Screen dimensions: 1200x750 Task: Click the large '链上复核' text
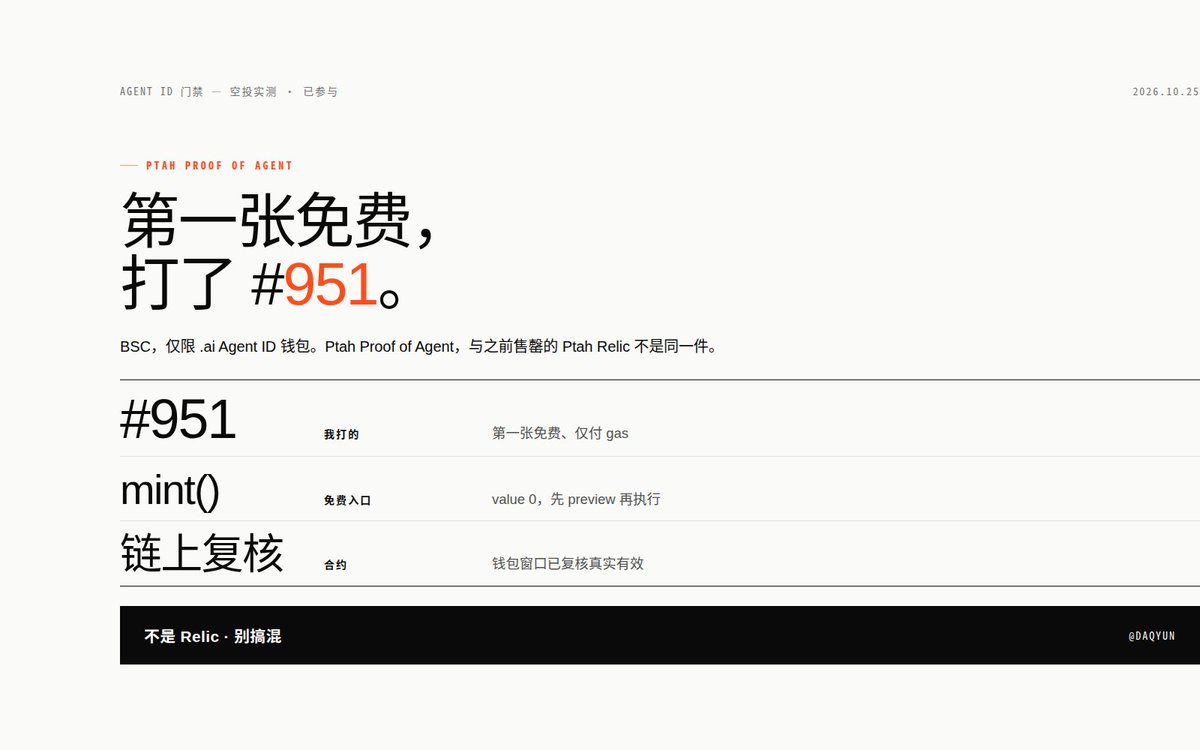click(x=202, y=553)
